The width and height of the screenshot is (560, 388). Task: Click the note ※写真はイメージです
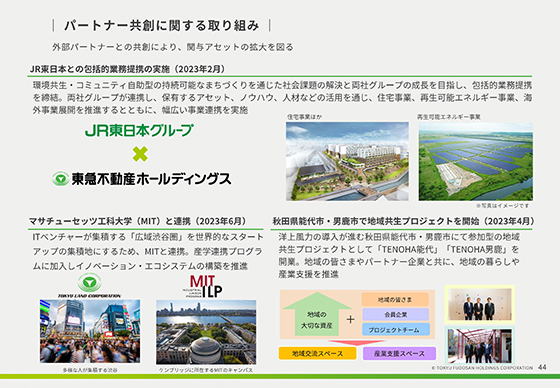click(x=502, y=206)
